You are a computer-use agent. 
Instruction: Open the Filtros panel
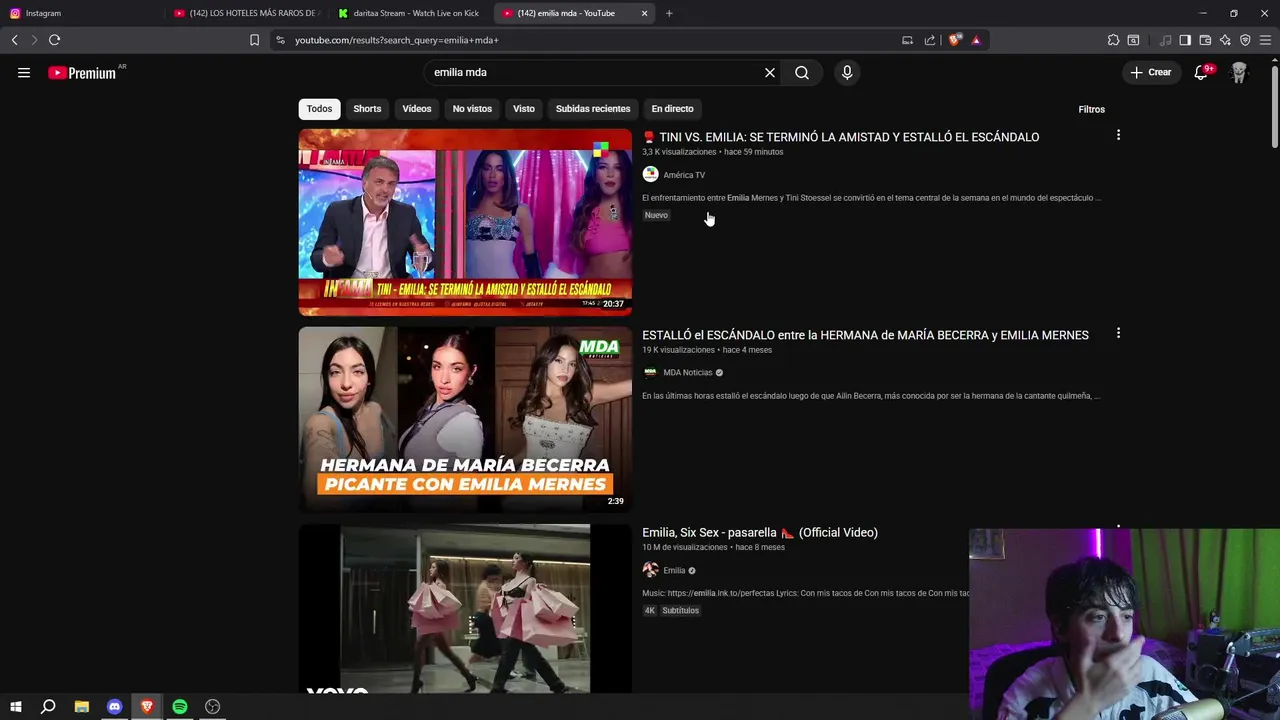coord(1091,109)
